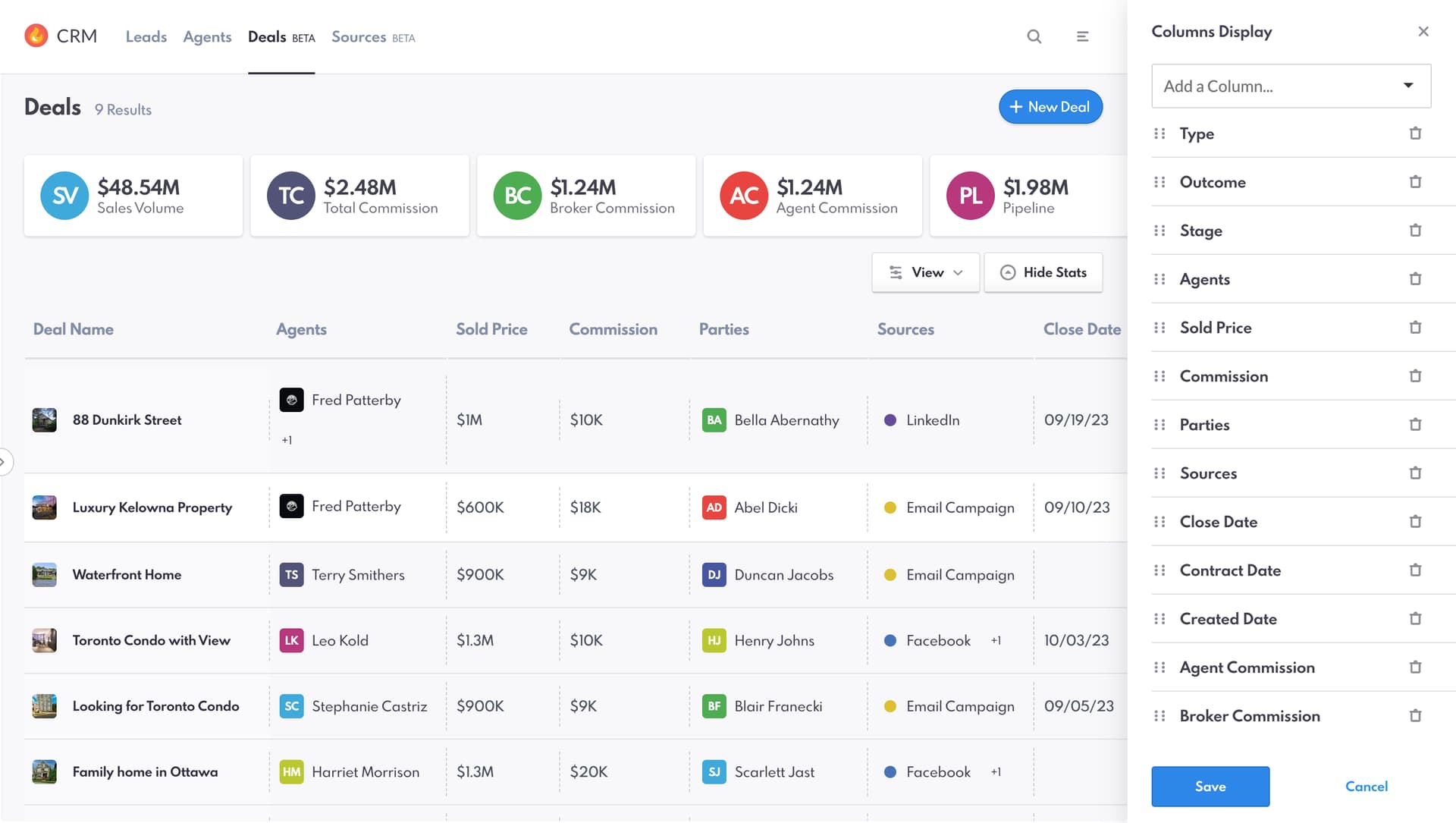
Task: Save the column display settings
Action: 1210,787
